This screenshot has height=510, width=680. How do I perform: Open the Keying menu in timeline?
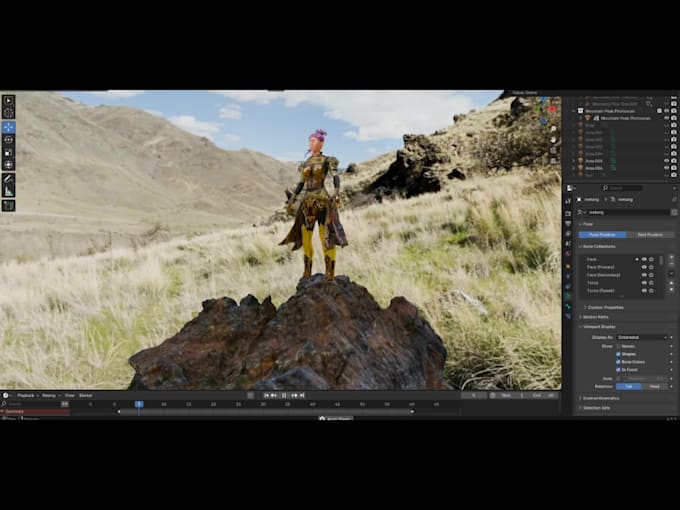point(51,395)
